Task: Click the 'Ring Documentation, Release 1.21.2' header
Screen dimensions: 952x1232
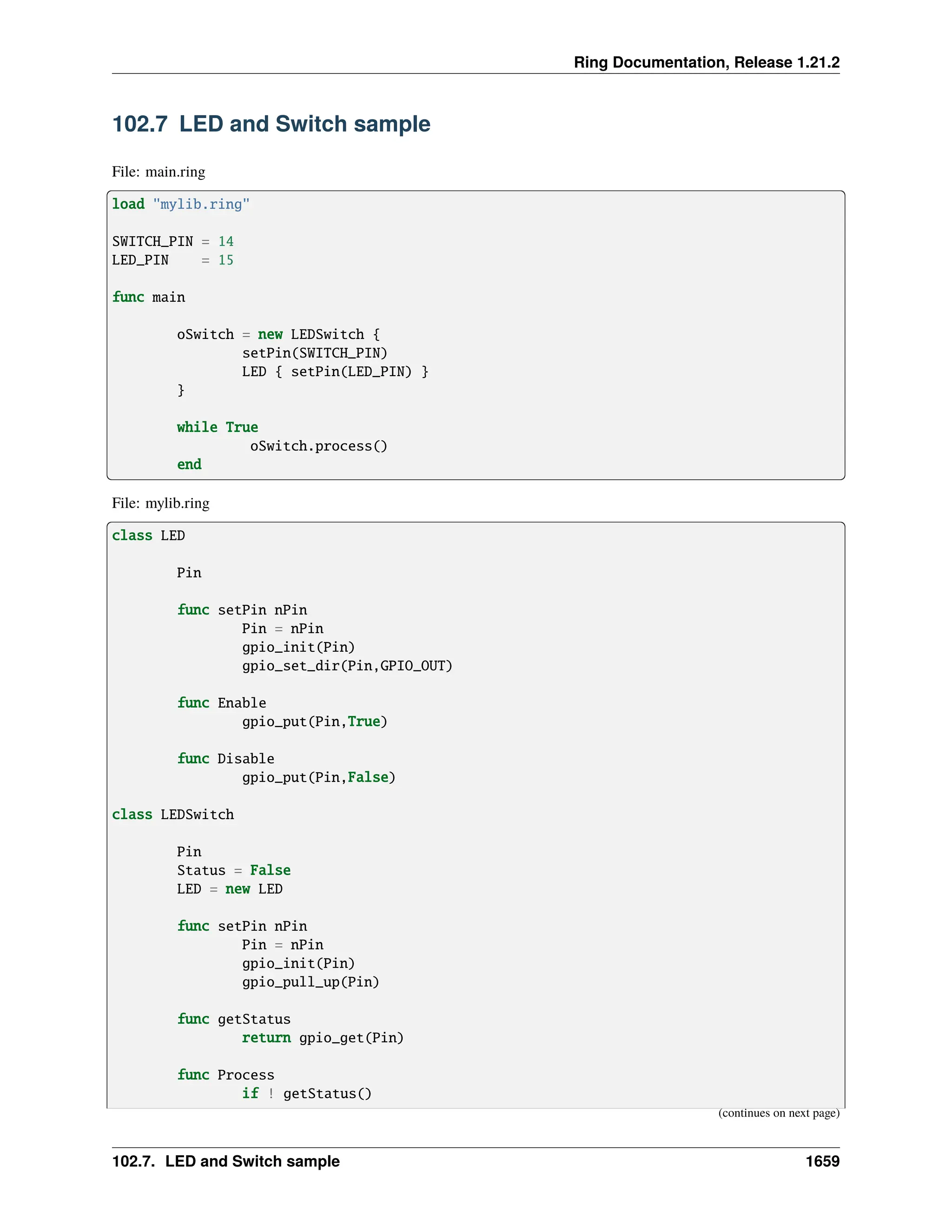Action: [706, 62]
